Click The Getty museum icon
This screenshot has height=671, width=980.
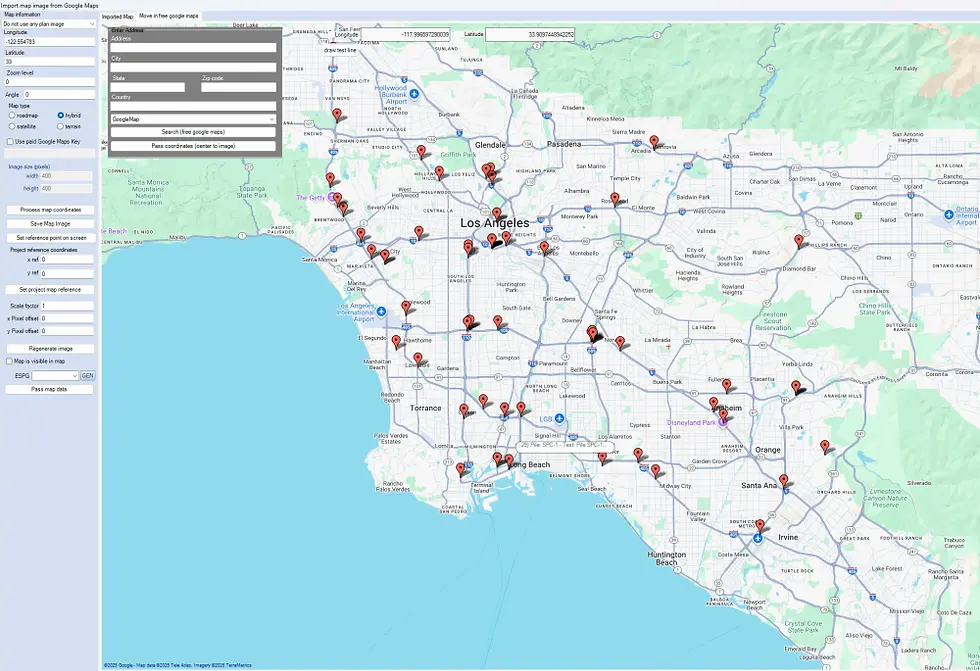[332, 197]
